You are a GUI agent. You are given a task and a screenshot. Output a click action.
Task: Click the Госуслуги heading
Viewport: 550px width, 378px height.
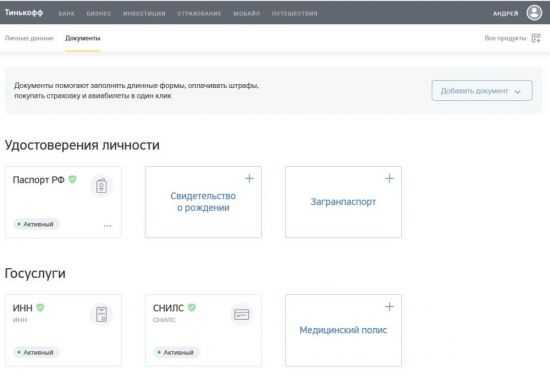[35, 274]
